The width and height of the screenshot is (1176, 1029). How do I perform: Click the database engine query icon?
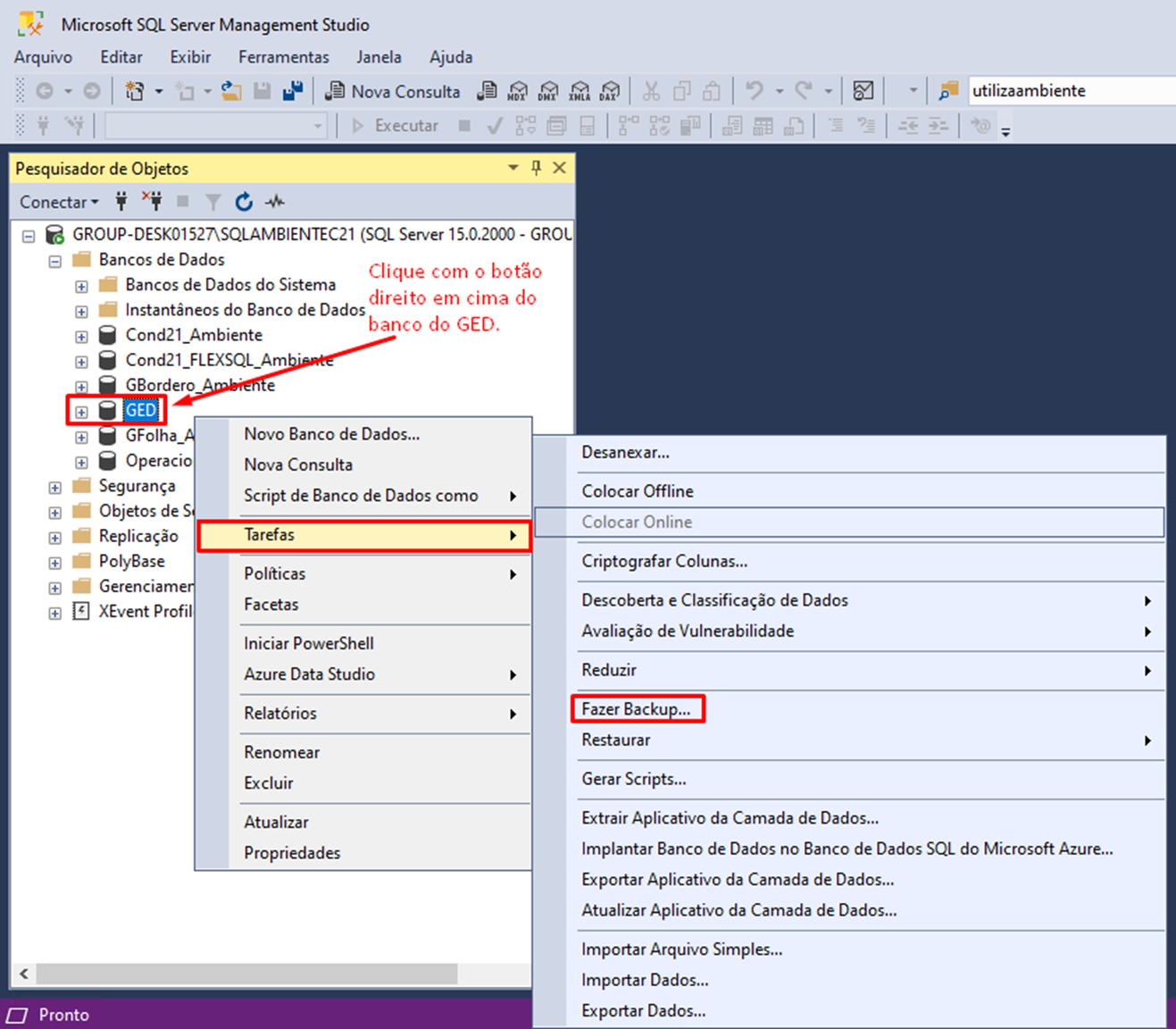click(488, 91)
